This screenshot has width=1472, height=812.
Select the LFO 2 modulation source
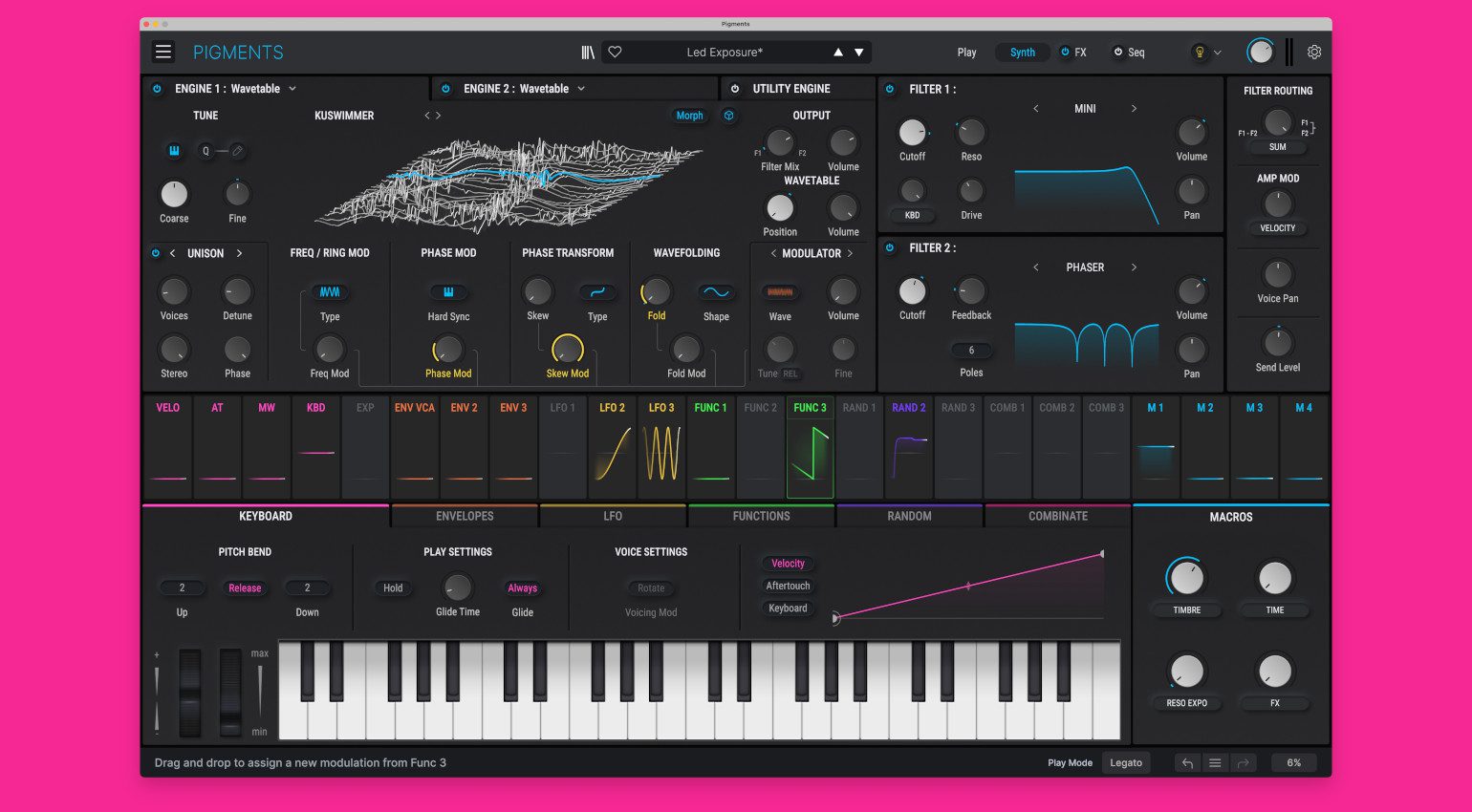pos(612,447)
